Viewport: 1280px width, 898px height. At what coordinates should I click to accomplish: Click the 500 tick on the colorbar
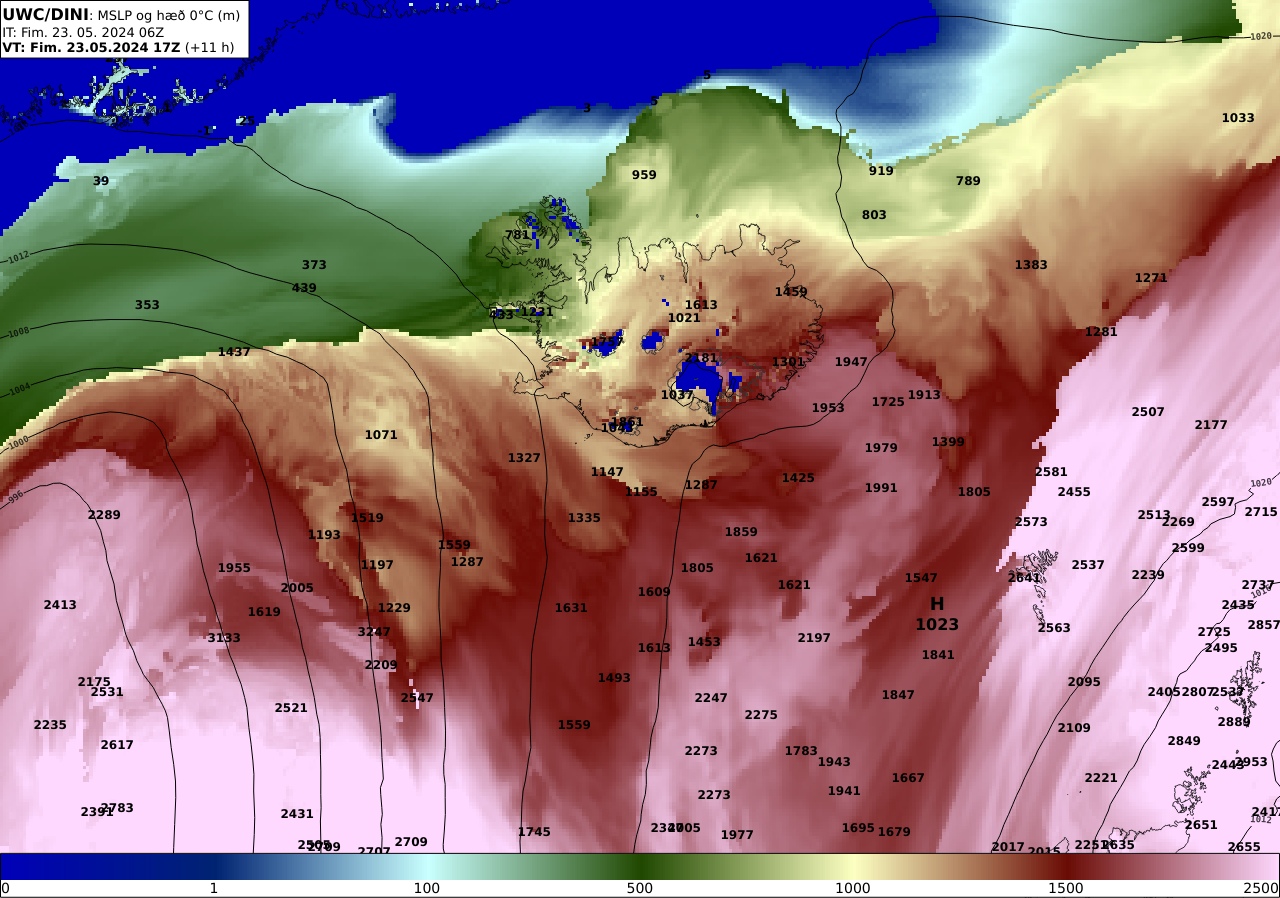click(640, 888)
